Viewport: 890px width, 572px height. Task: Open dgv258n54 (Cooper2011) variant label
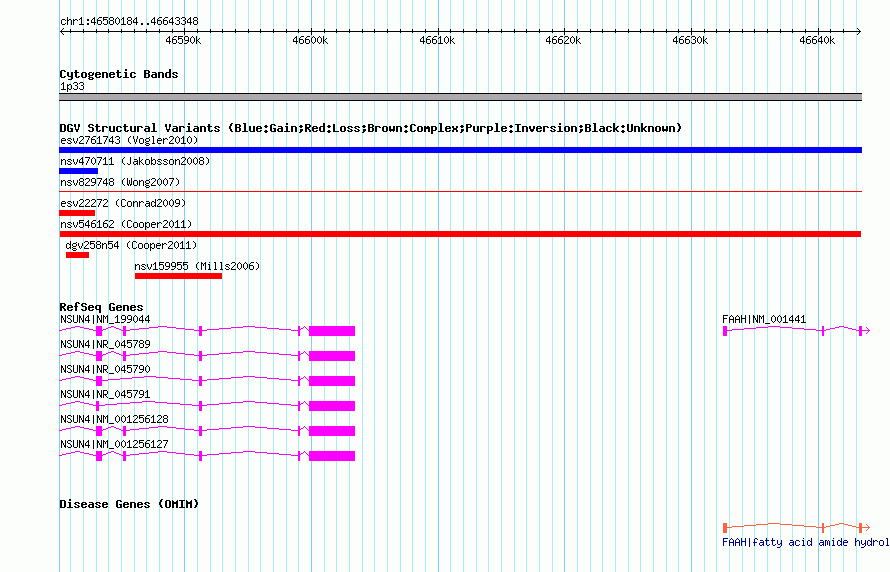click(x=131, y=245)
